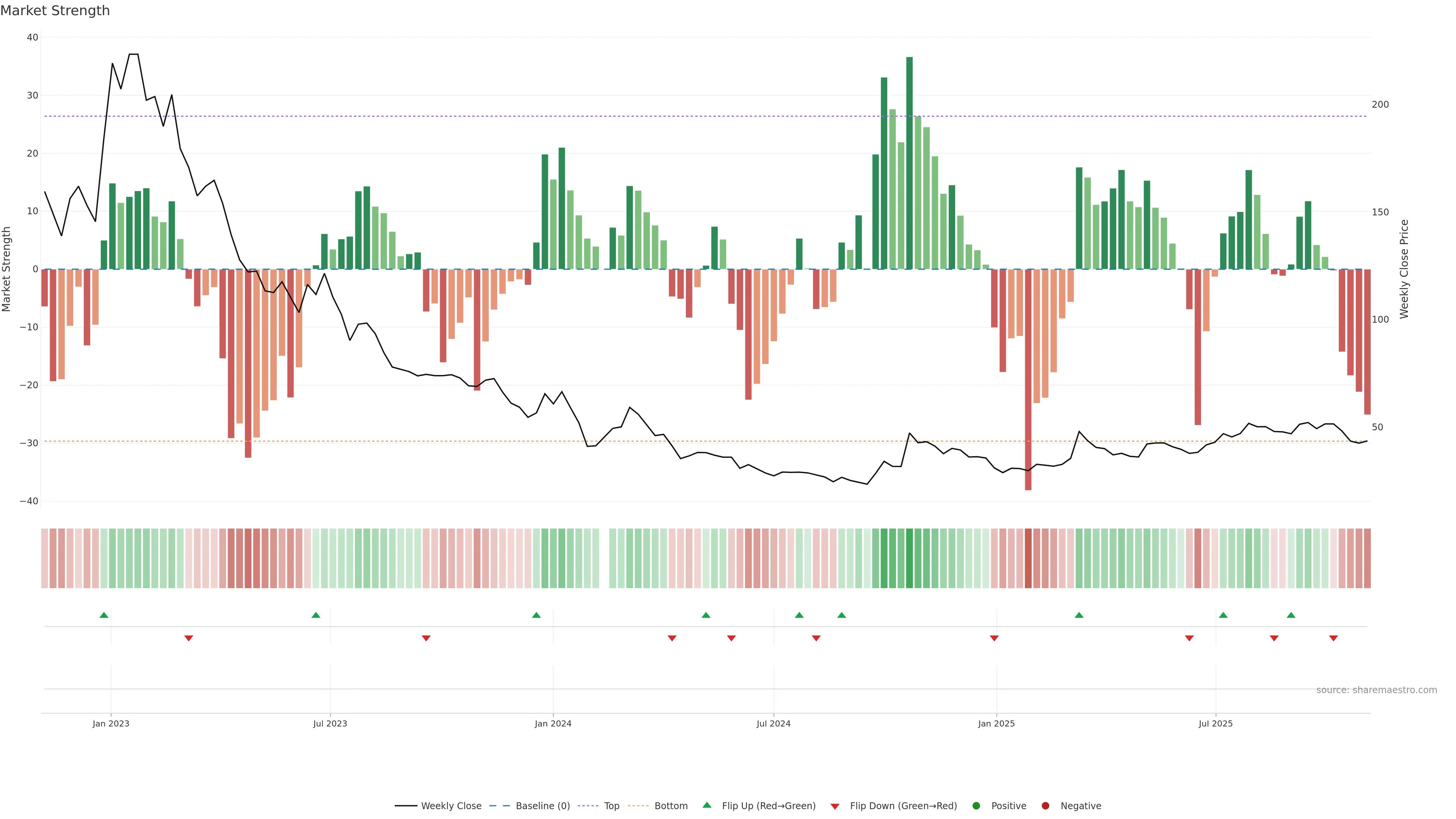
Task: Click the Jul 2024 x-axis label
Action: [773, 723]
